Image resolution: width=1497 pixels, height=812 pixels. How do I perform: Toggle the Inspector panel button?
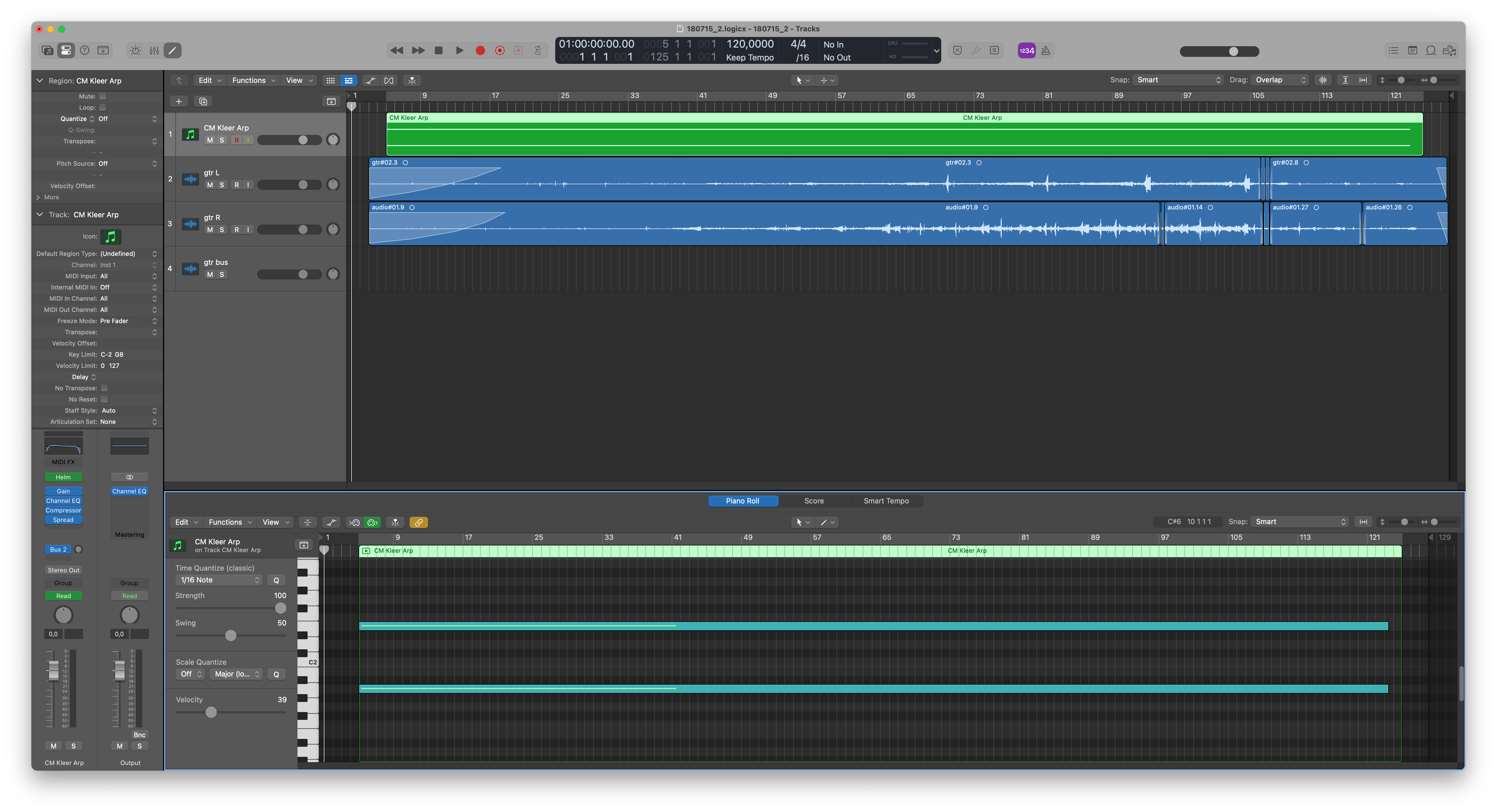[x=66, y=50]
